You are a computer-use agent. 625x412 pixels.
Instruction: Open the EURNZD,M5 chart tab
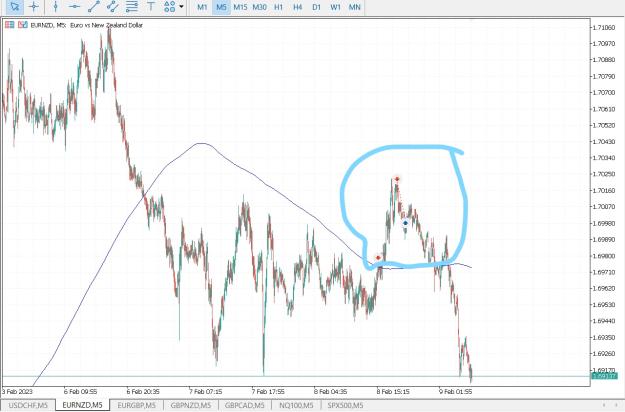pos(83,405)
